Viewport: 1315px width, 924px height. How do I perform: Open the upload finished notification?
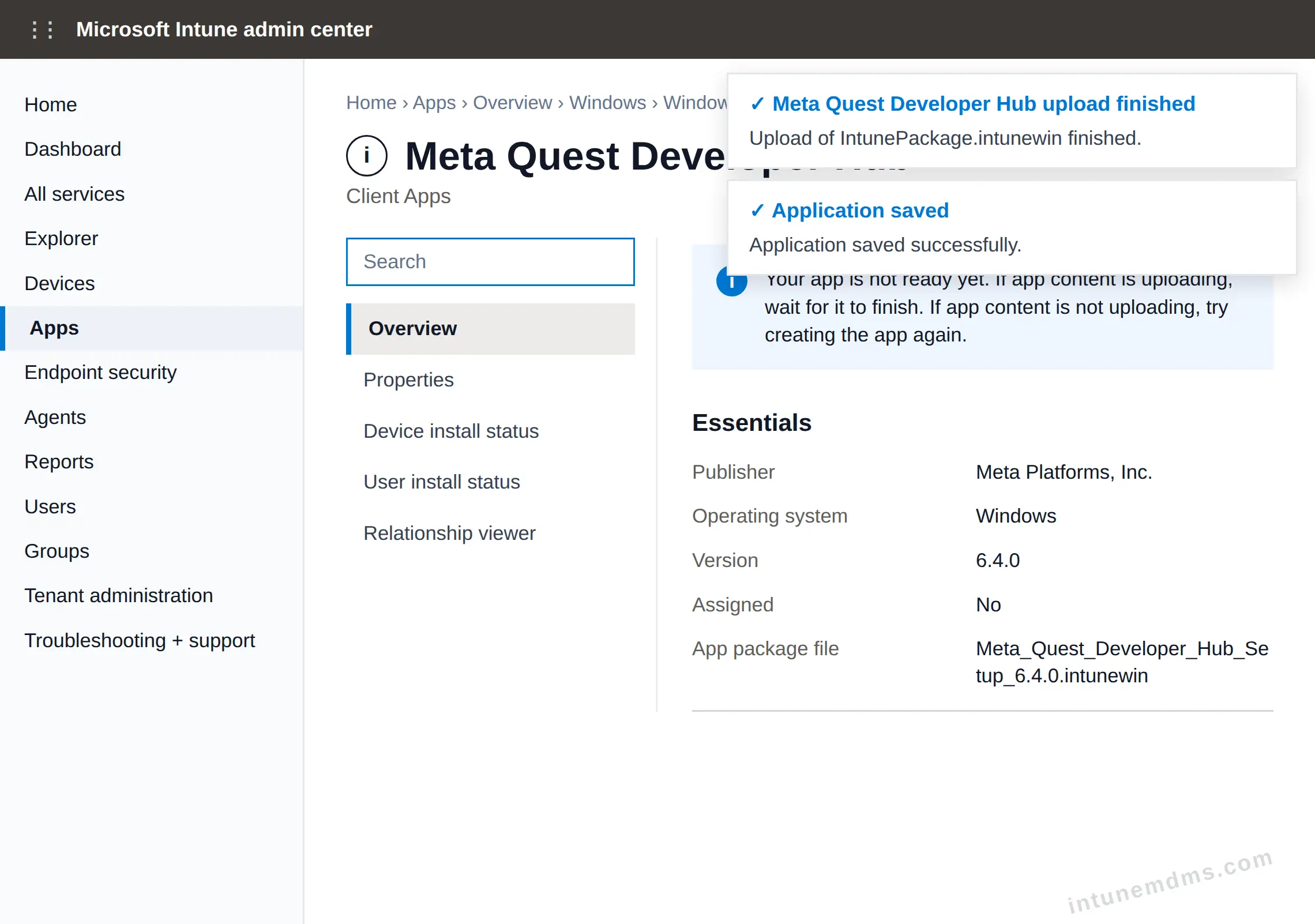click(1012, 121)
